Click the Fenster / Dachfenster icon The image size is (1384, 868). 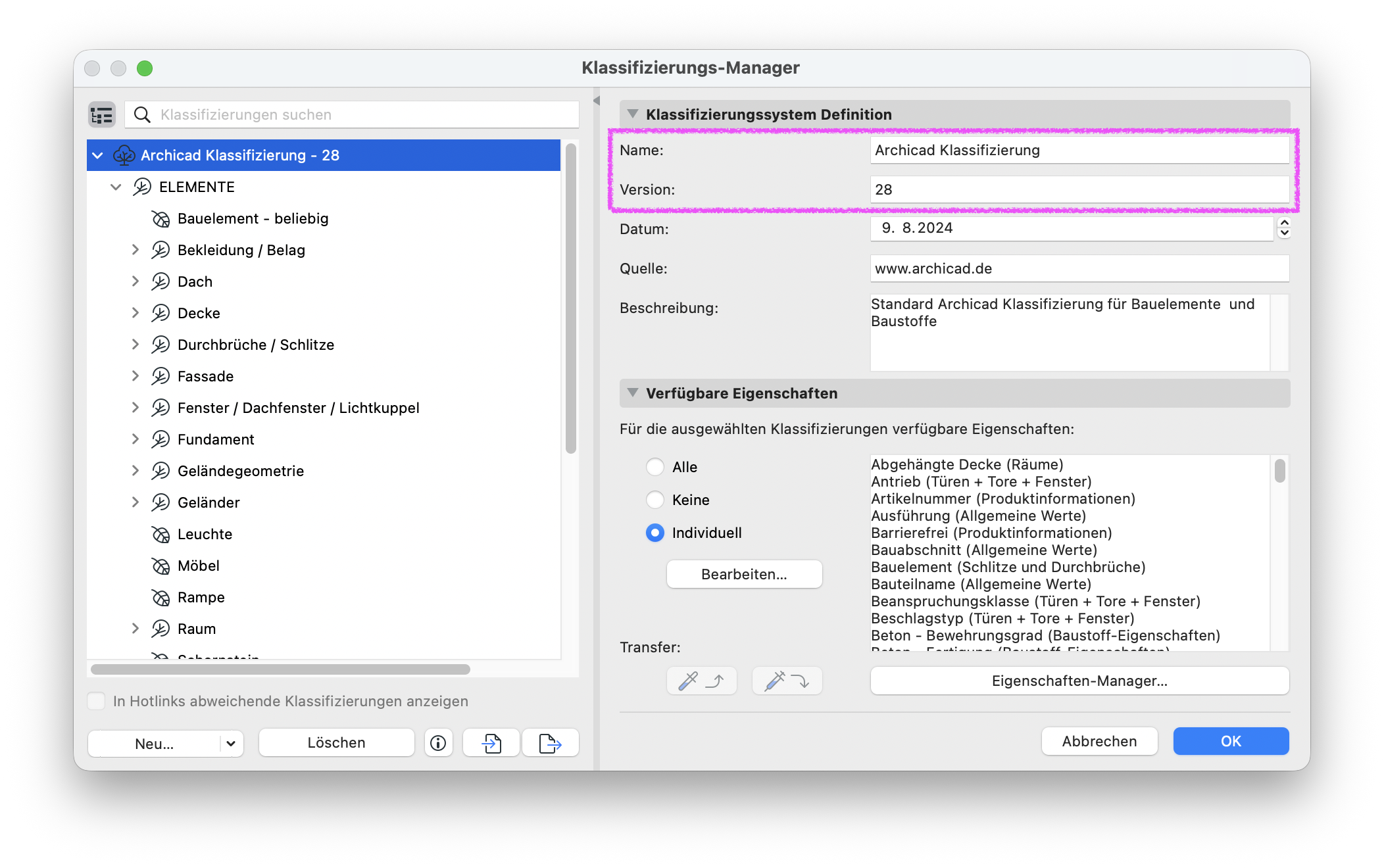(161, 408)
